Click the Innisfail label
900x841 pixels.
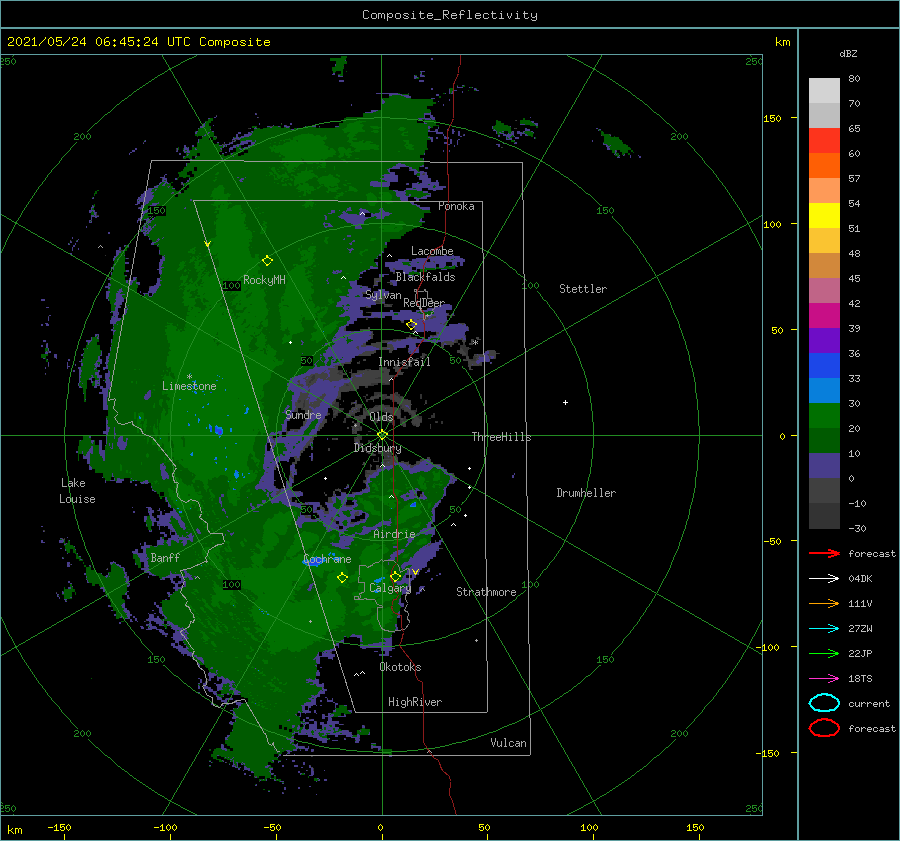(404, 362)
